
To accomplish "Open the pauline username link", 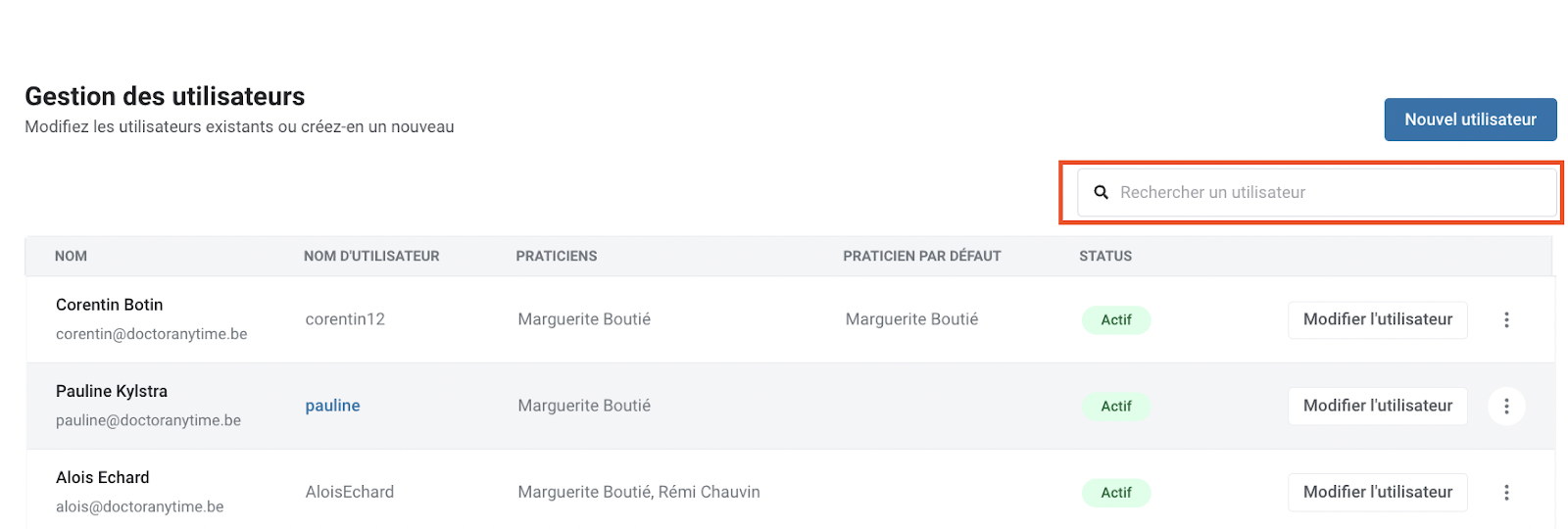I will (x=332, y=406).
